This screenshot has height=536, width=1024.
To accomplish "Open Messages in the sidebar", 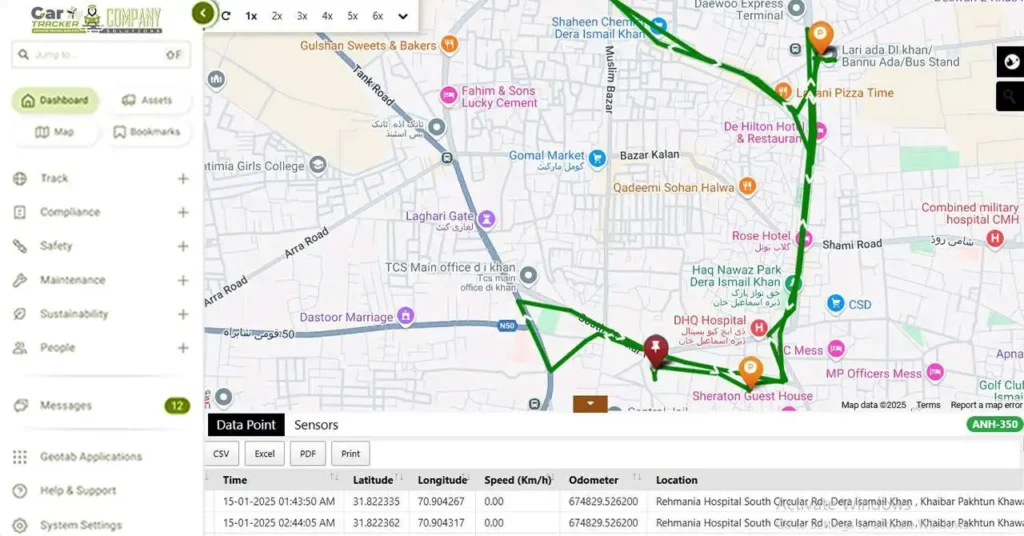I will coord(66,405).
